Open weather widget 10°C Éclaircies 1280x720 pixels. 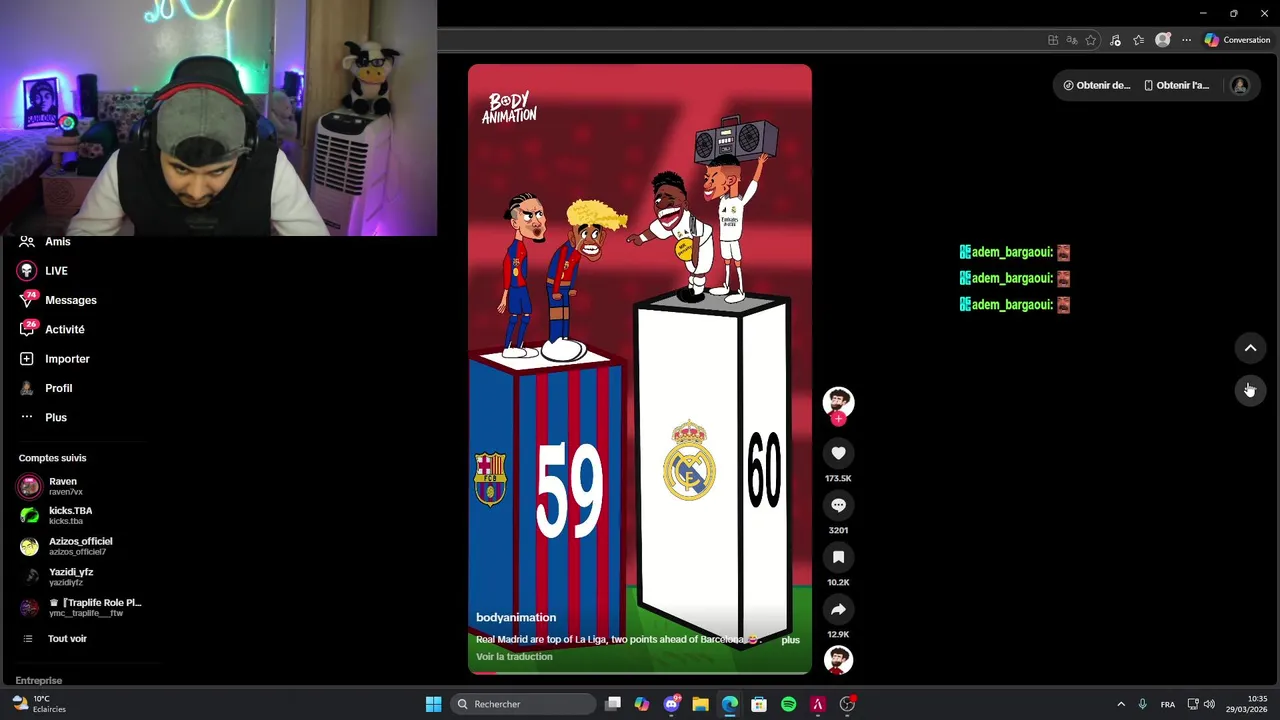[39, 704]
